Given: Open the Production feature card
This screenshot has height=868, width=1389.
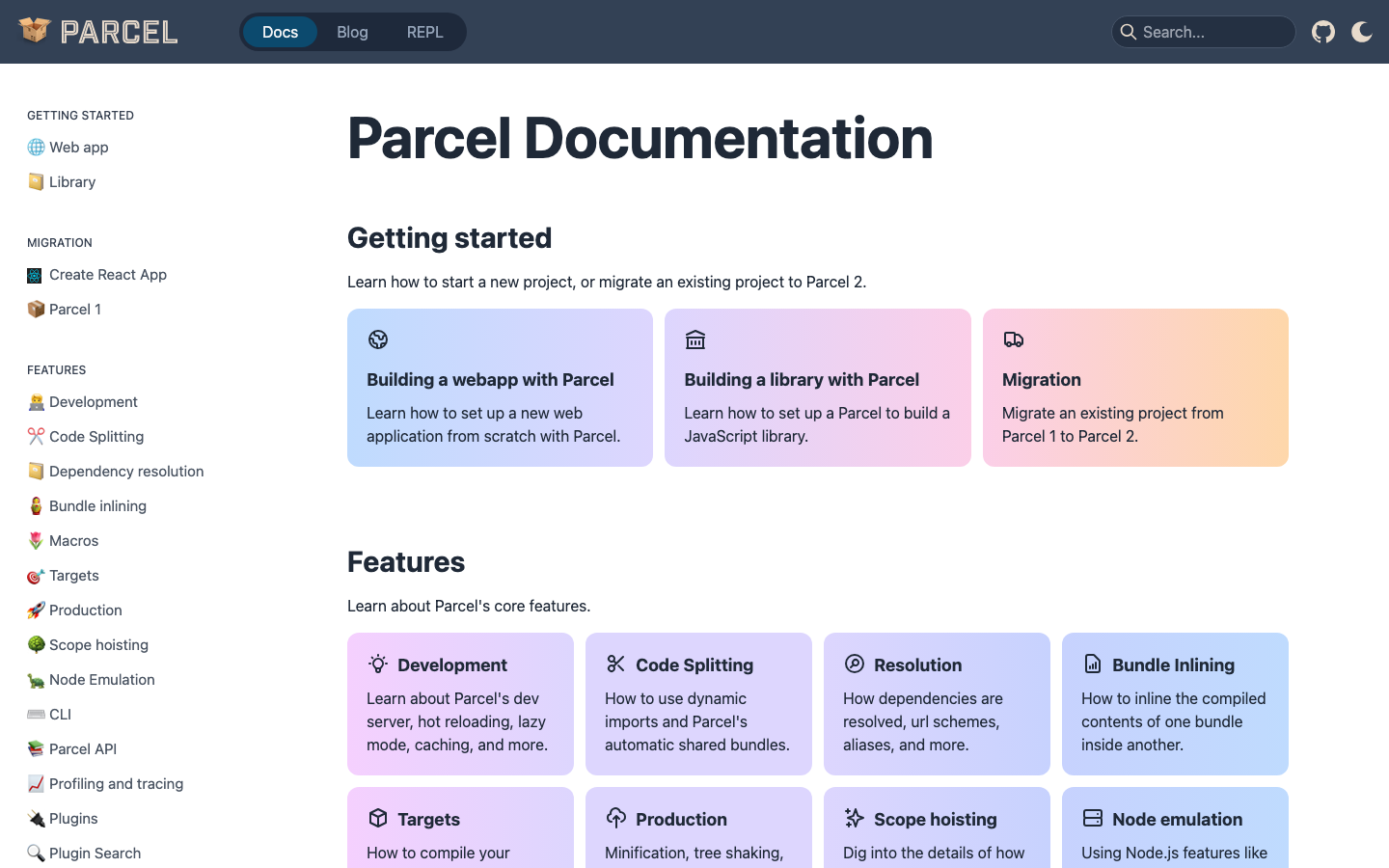Looking at the screenshot, I should (698, 827).
